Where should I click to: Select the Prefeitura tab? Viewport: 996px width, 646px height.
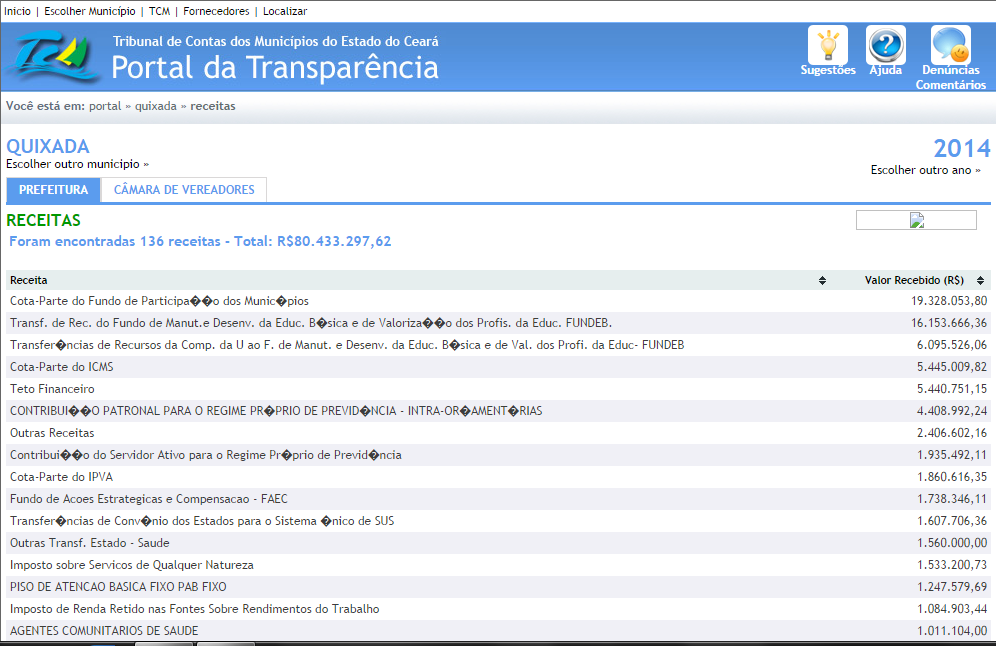click(53, 190)
